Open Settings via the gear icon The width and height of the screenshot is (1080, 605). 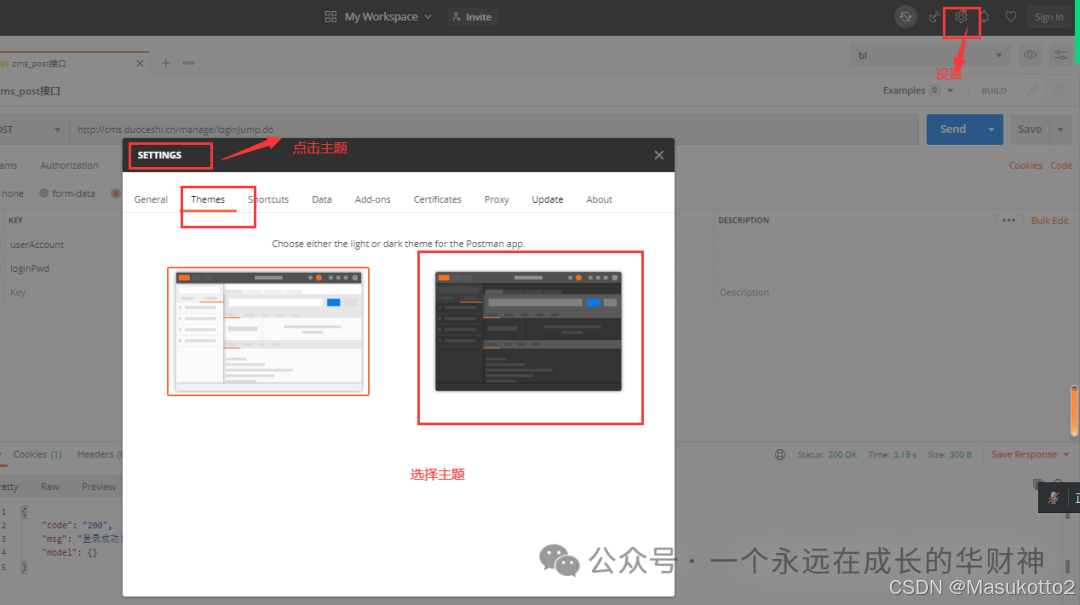961,17
